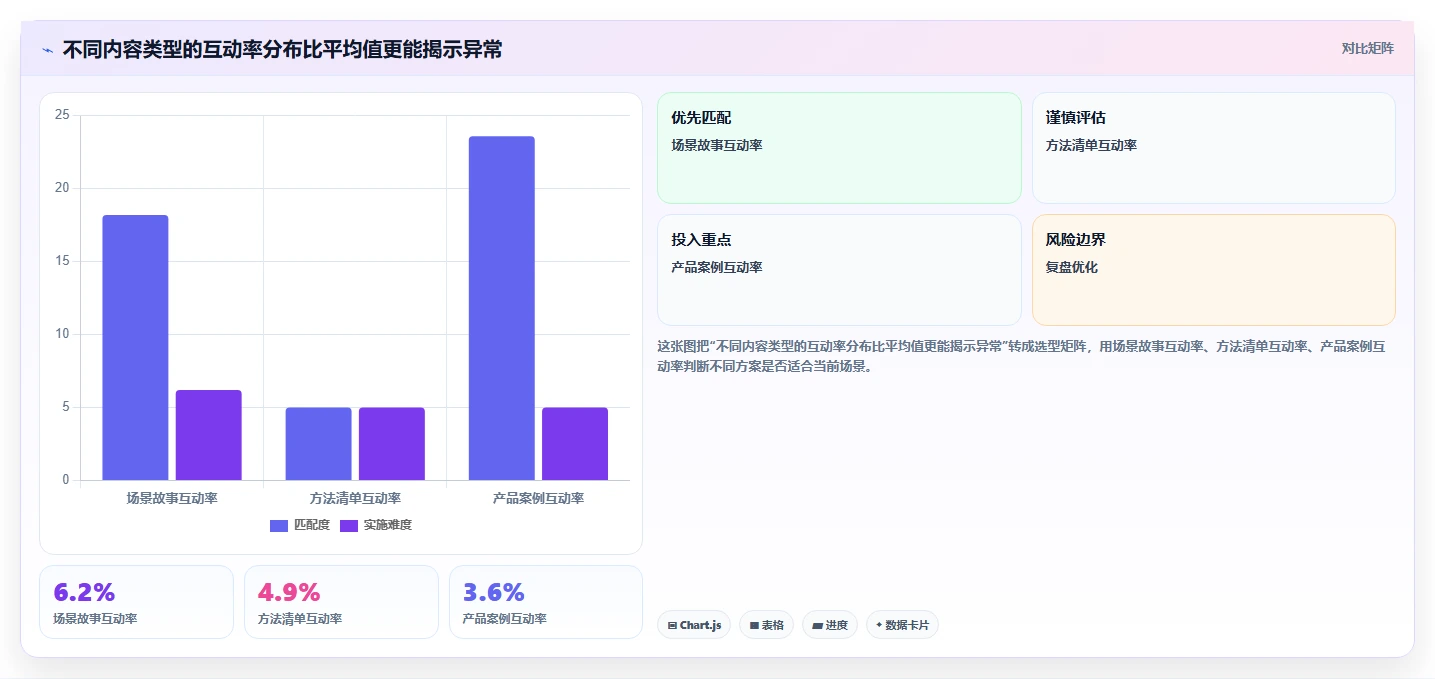
Task: Click the 匹配度 legend label text
Action: (x=312, y=525)
